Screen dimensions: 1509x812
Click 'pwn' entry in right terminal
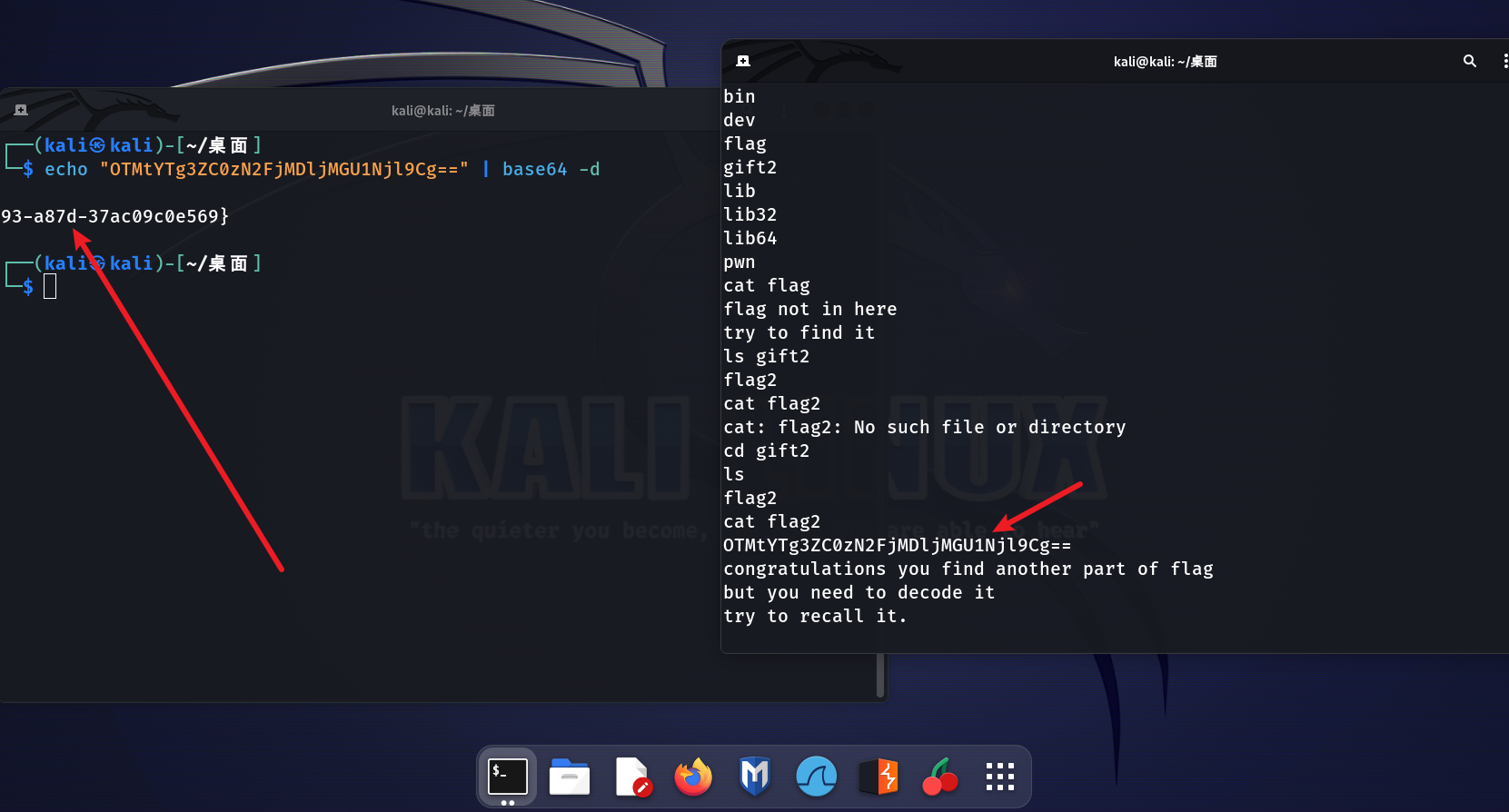coord(739,262)
